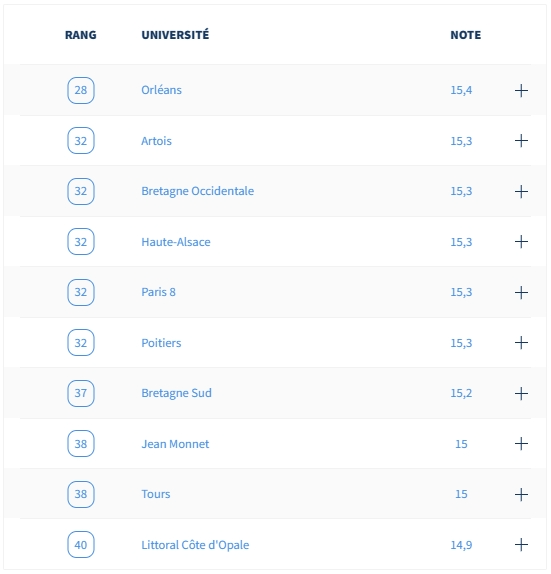Viewport: 551px width, 574px height.
Task: Click the UNIVERSITÉ column header
Action: coord(175,35)
